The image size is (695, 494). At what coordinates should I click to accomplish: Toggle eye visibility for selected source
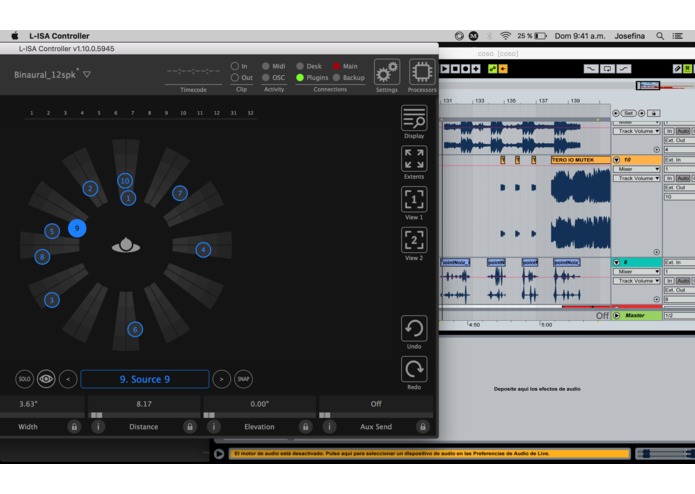[x=46, y=379]
